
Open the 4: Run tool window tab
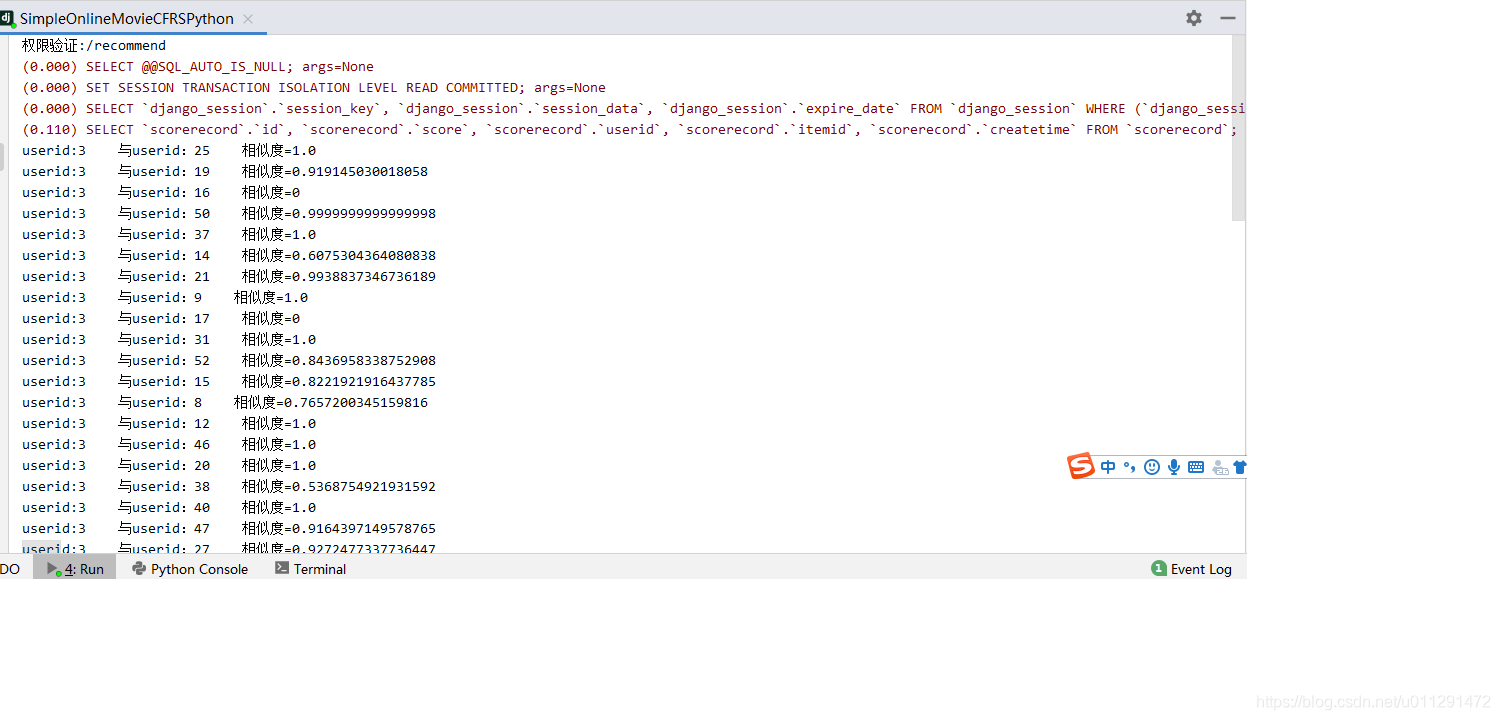coord(75,568)
